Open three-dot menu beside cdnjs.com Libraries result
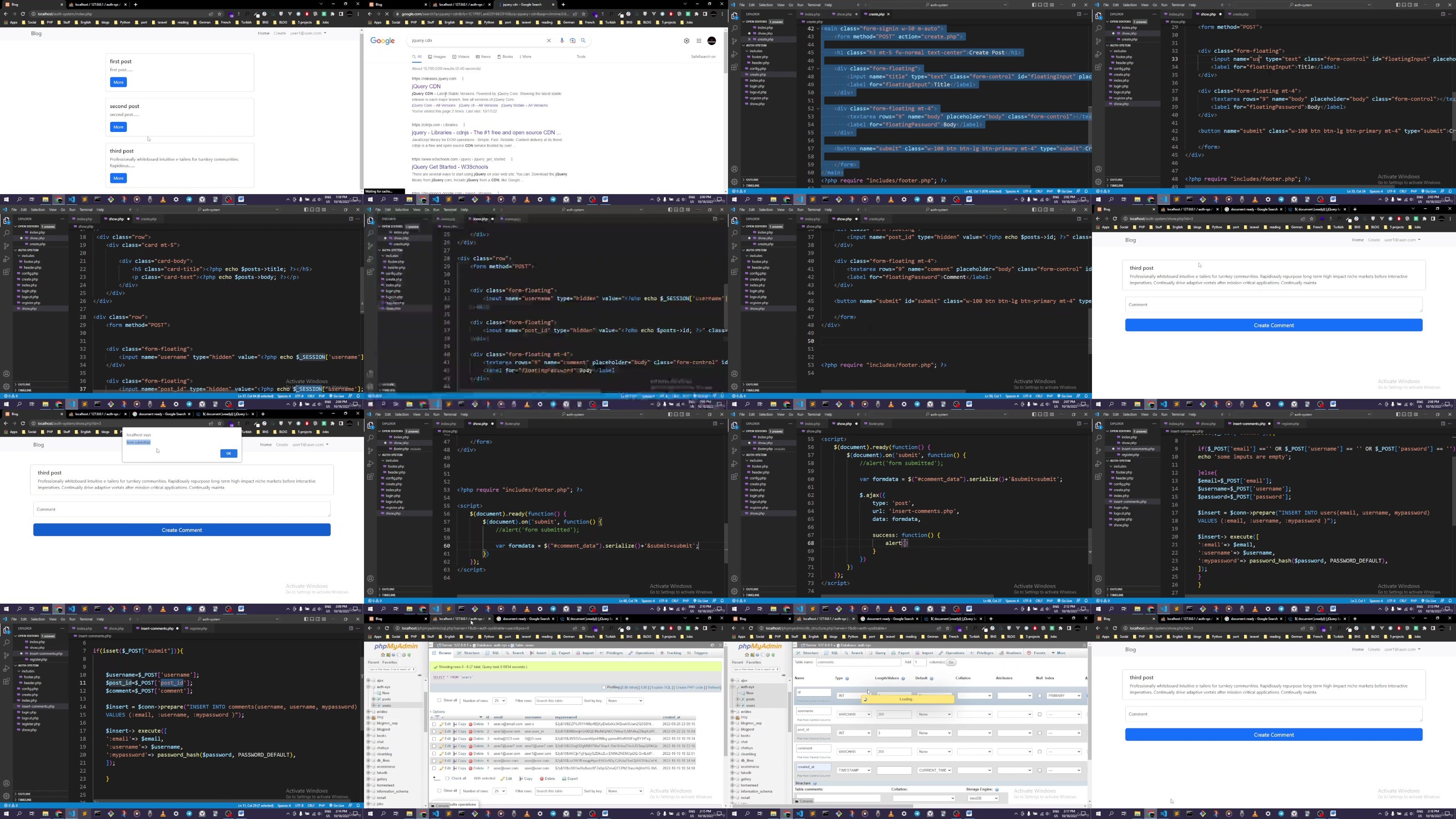This screenshot has height=819, width=1456. point(464,125)
